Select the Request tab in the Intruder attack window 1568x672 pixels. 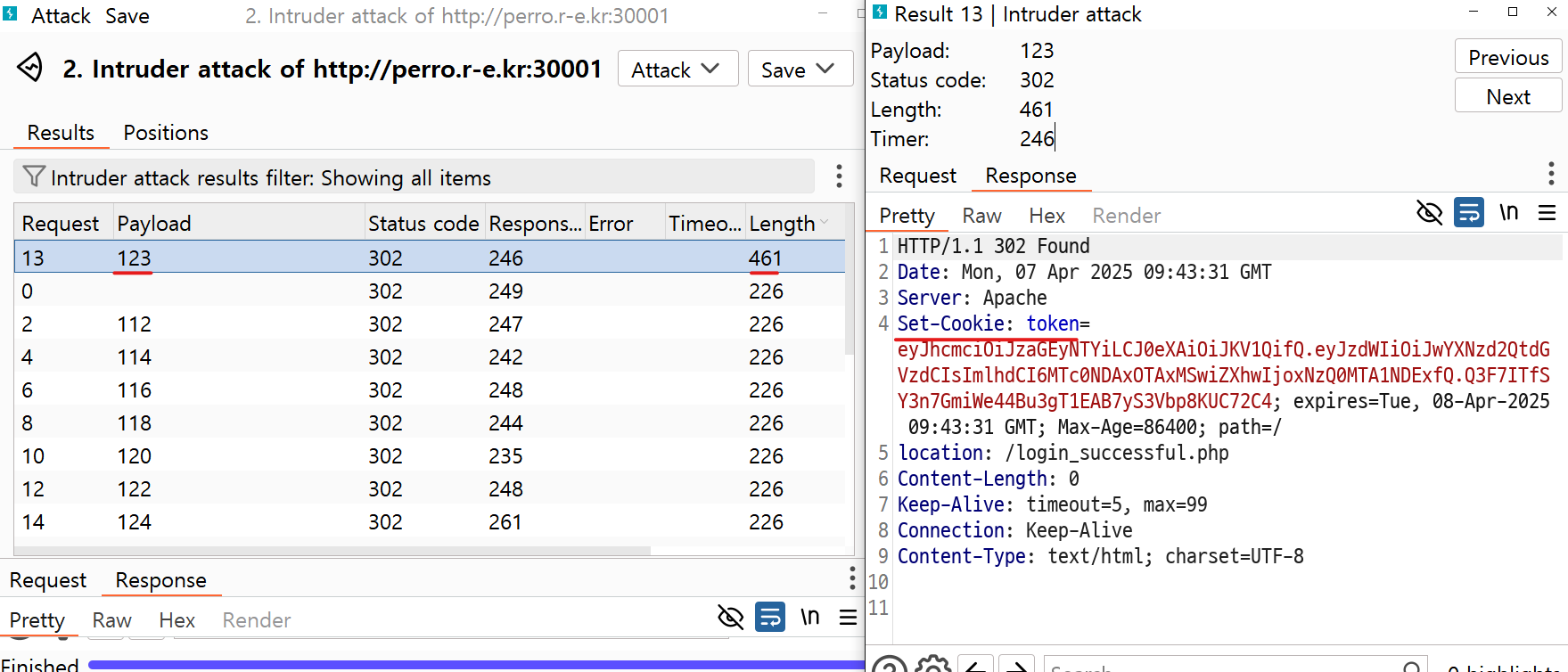click(48, 580)
